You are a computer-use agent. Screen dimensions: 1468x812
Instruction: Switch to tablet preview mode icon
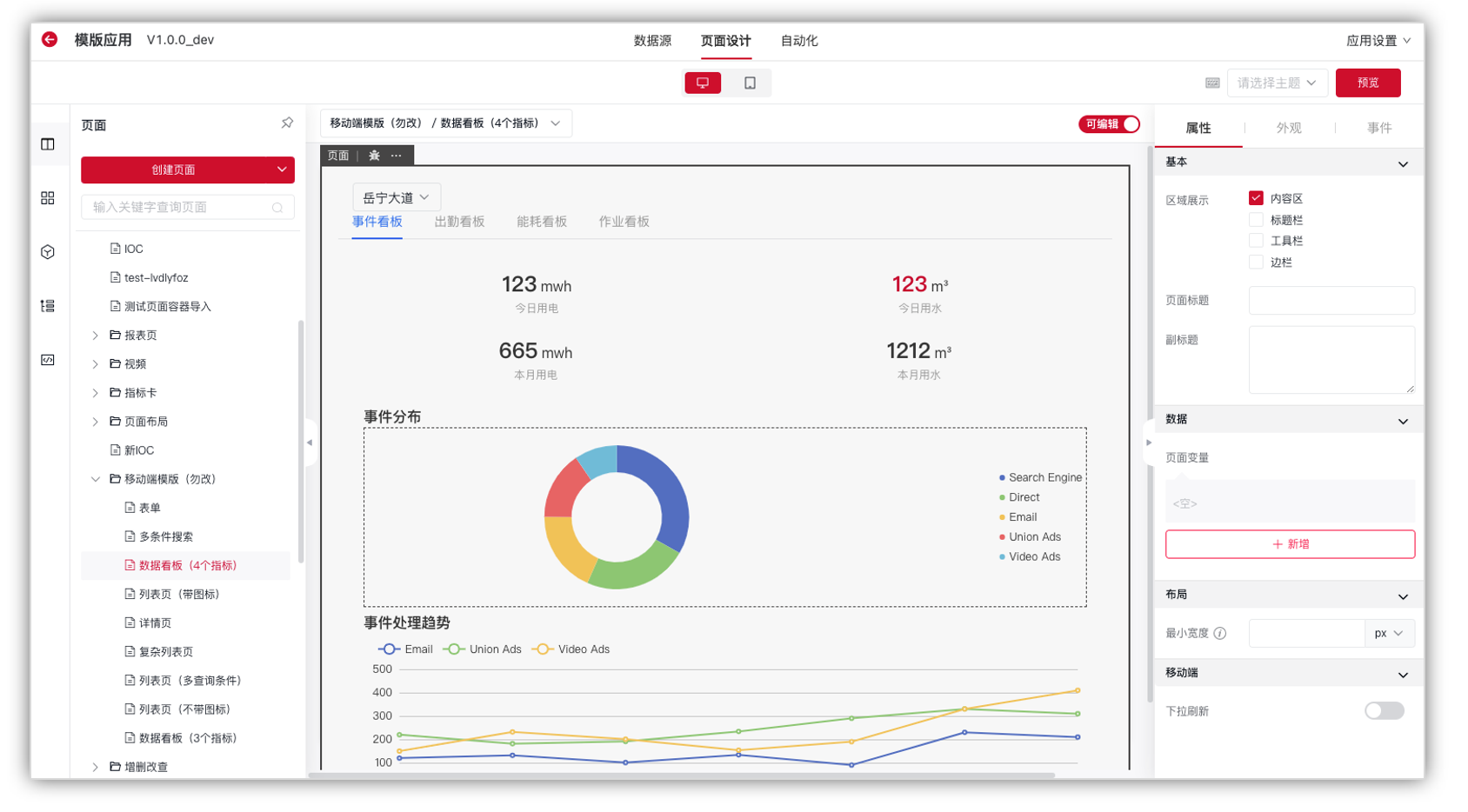pyautogui.click(x=750, y=83)
